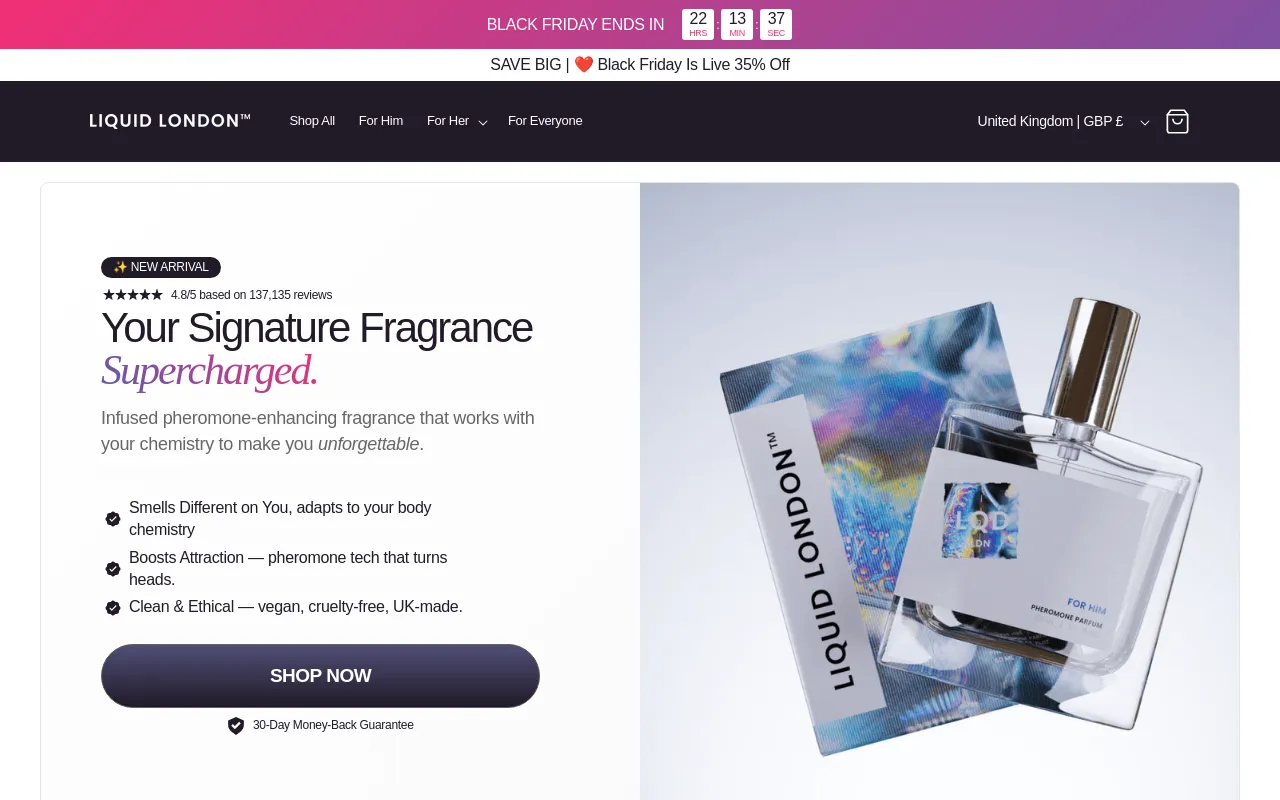Open the Shop All menu item
Viewport: 1280px width, 800px height.
(312, 121)
